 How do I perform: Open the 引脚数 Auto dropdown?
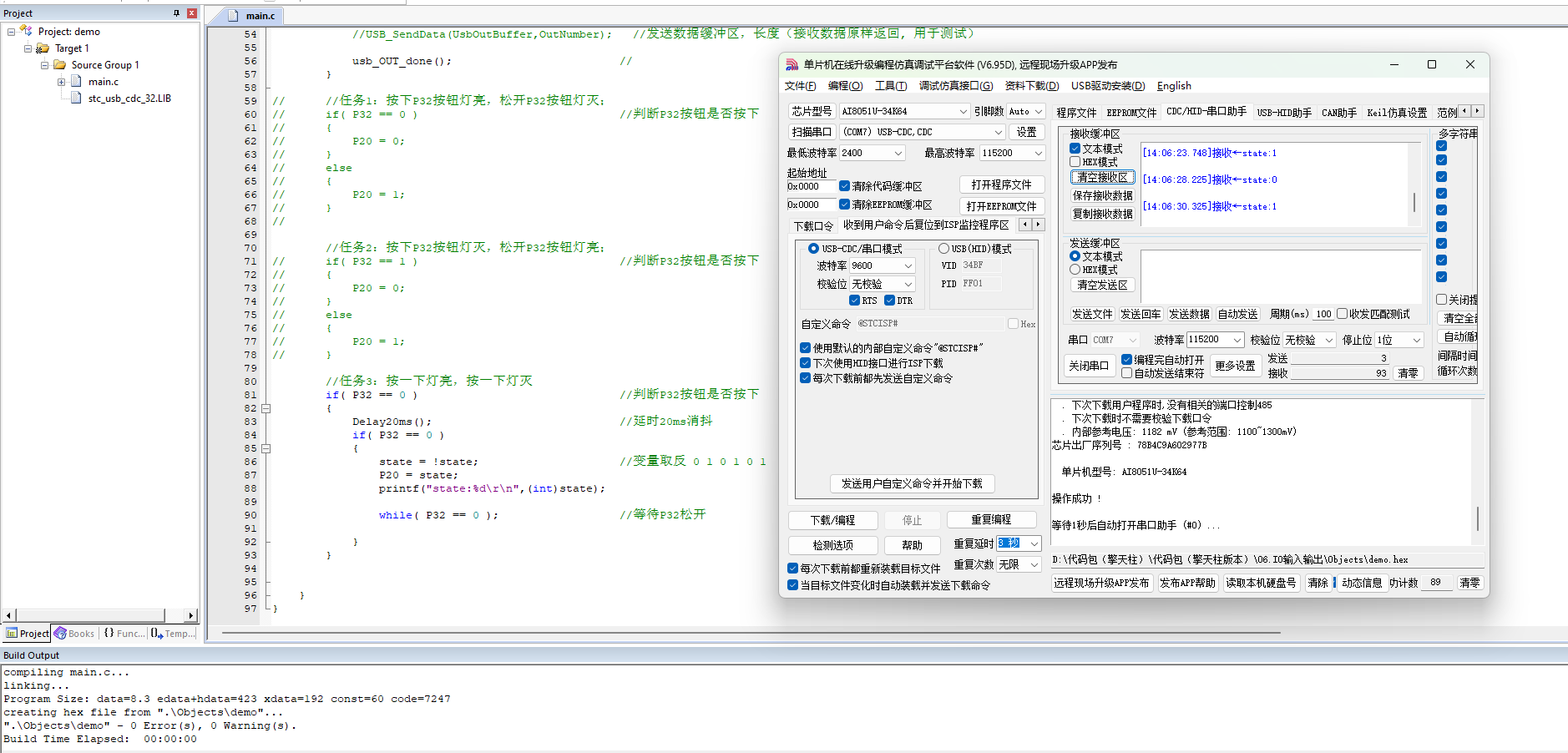[1038, 111]
